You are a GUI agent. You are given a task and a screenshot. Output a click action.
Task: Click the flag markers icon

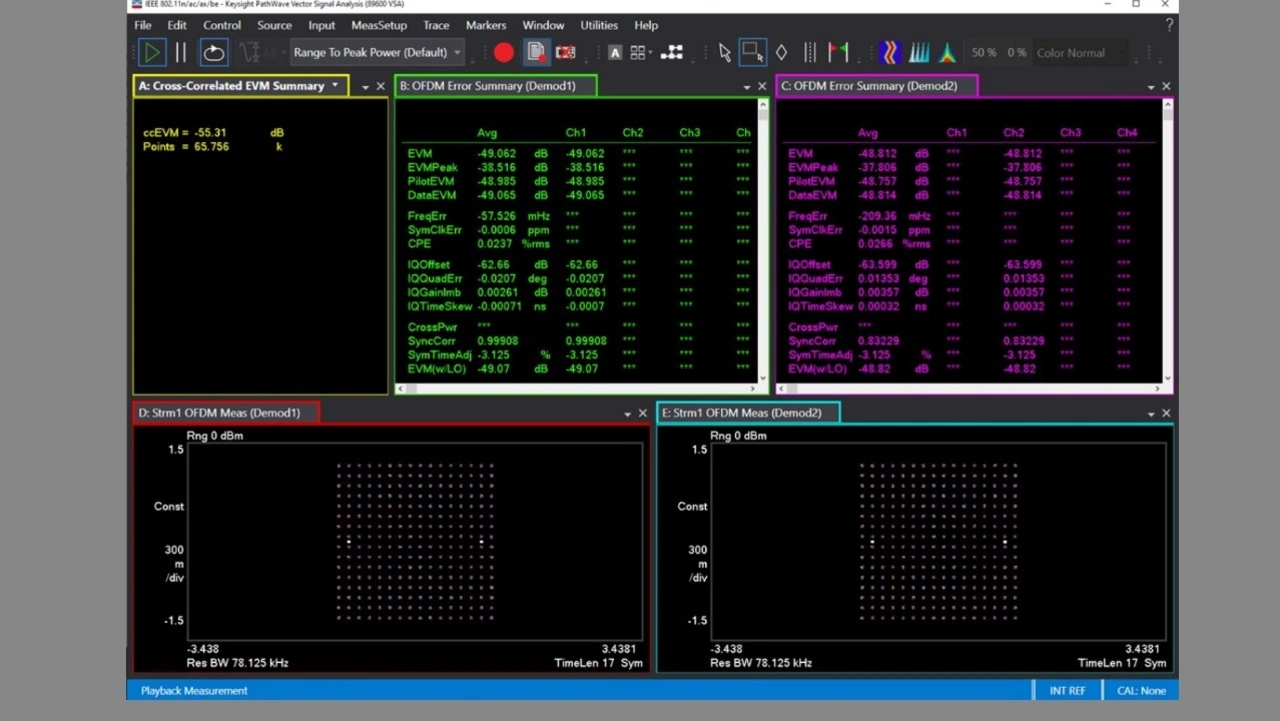(x=839, y=53)
